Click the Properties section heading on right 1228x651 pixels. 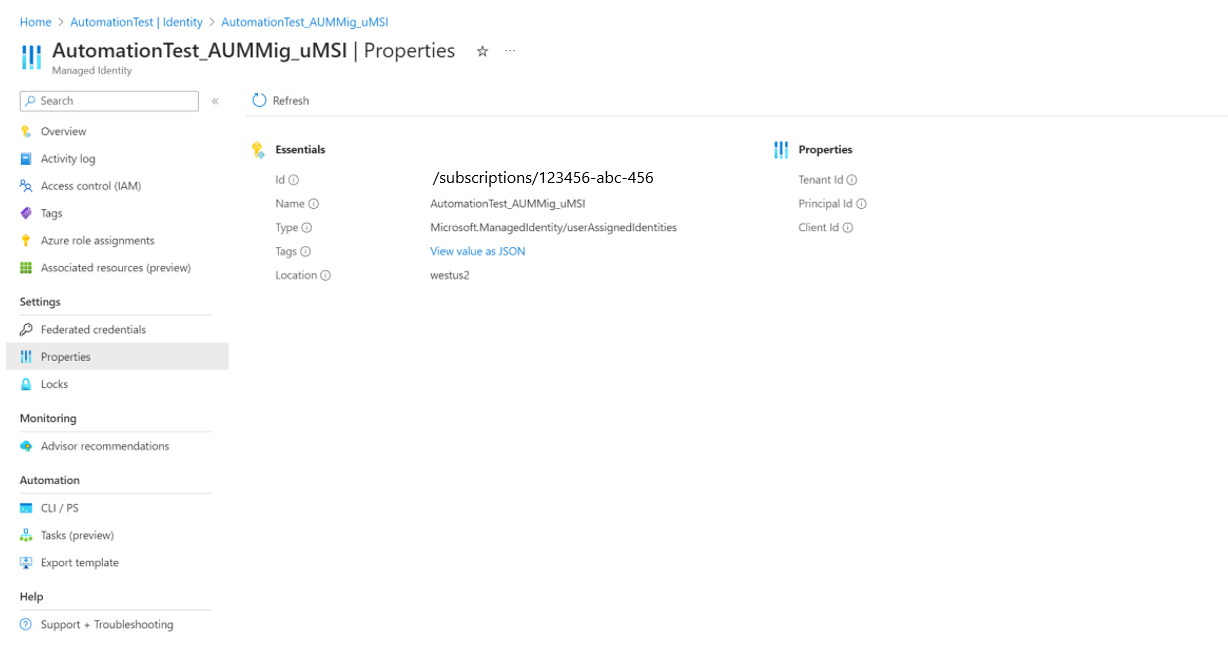pos(825,150)
